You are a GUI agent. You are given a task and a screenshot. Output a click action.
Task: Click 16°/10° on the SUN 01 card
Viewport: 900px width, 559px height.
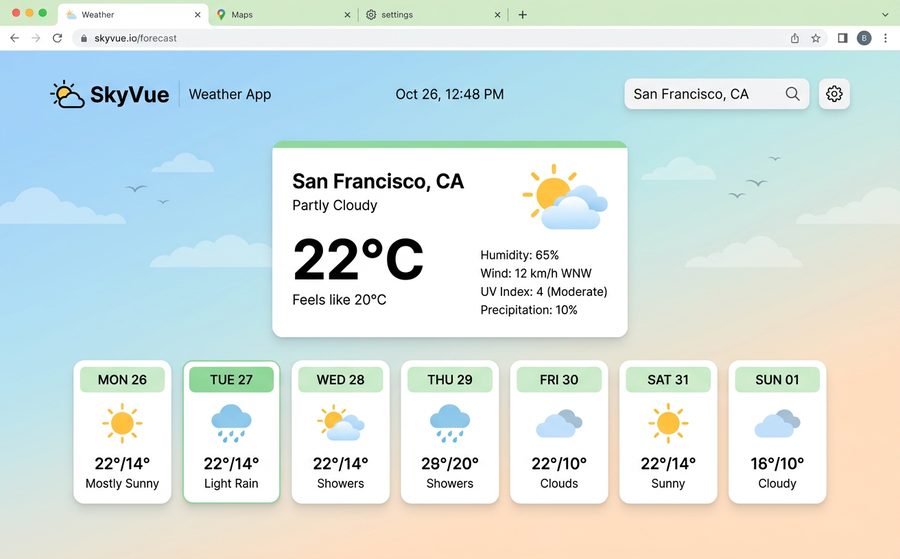(x=777, y=463)
